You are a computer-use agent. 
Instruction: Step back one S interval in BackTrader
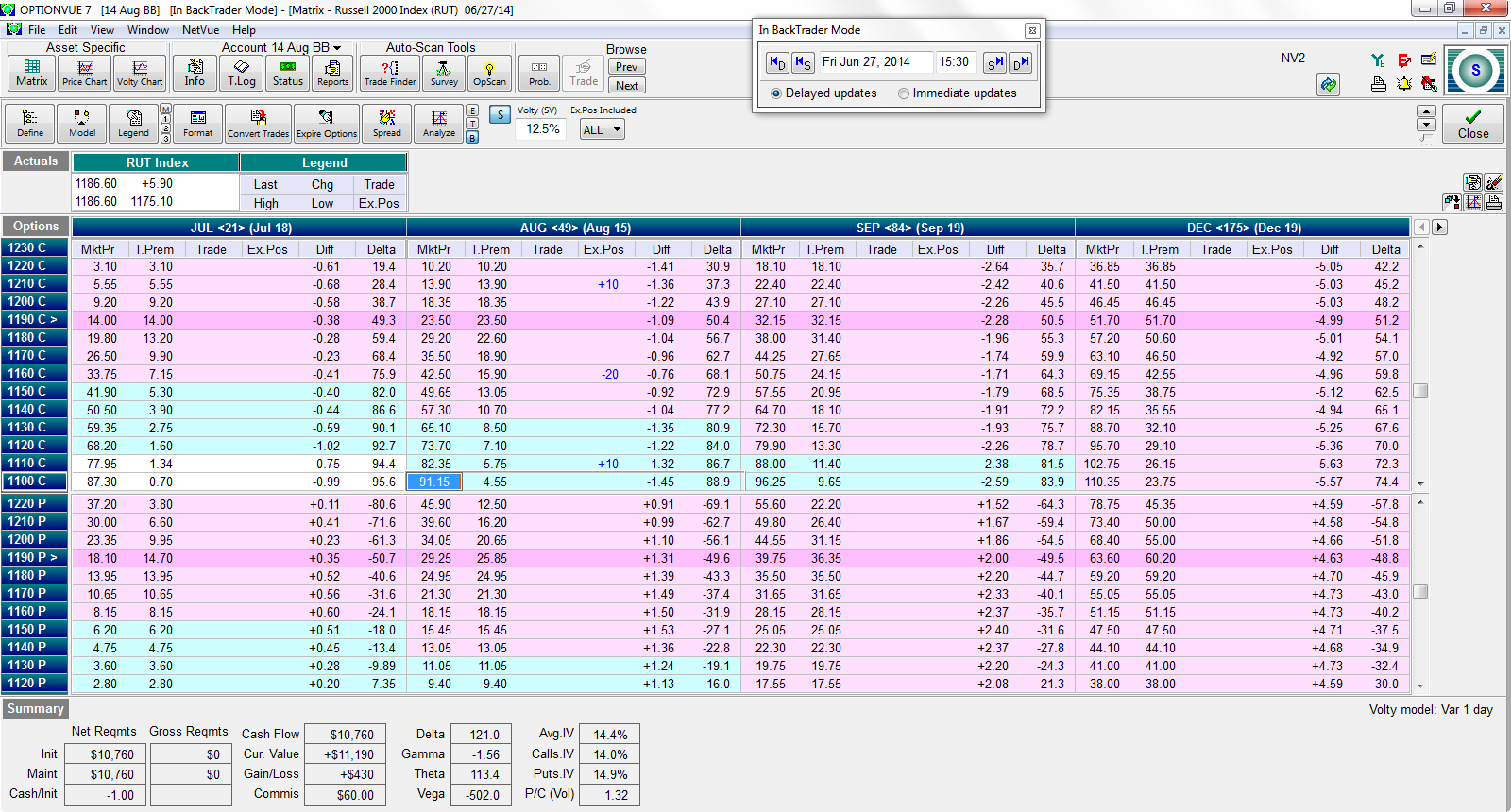803,62
